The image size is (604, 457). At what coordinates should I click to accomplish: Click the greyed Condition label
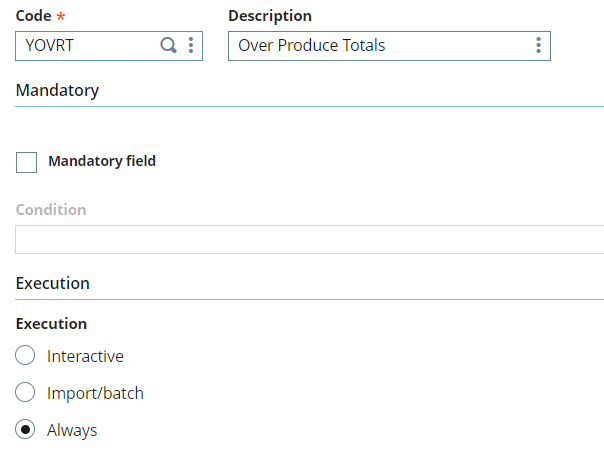[x=51, y=210]
